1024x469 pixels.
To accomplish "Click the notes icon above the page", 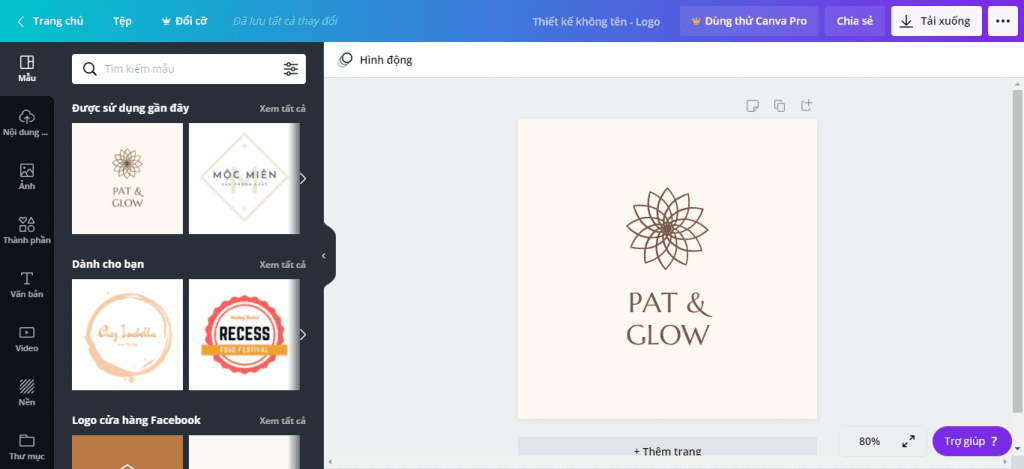I will 752,105.
